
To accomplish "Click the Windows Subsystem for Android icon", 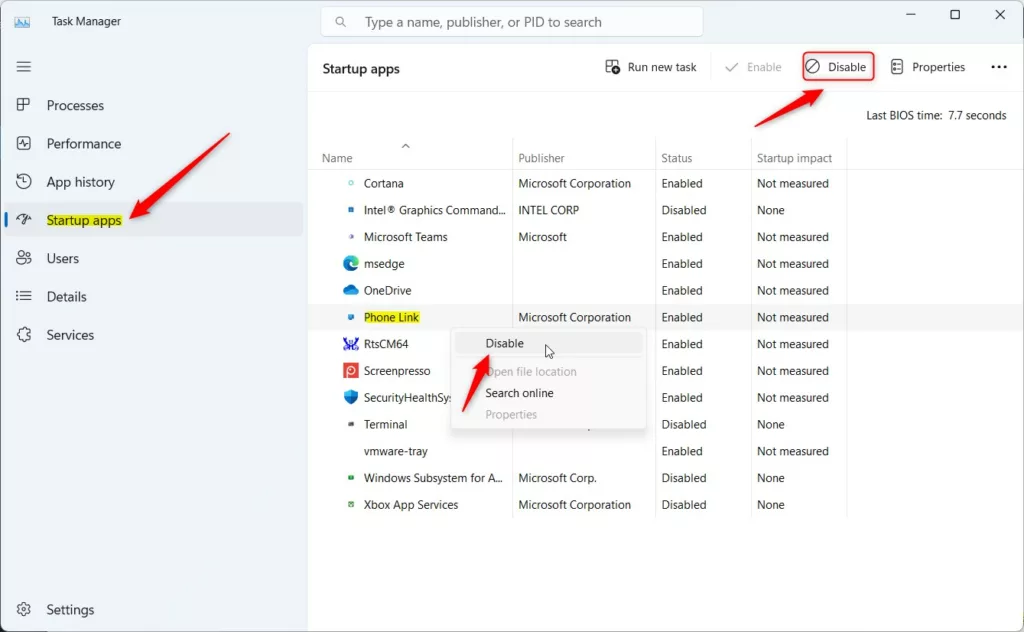I will [x=351, y=477].
